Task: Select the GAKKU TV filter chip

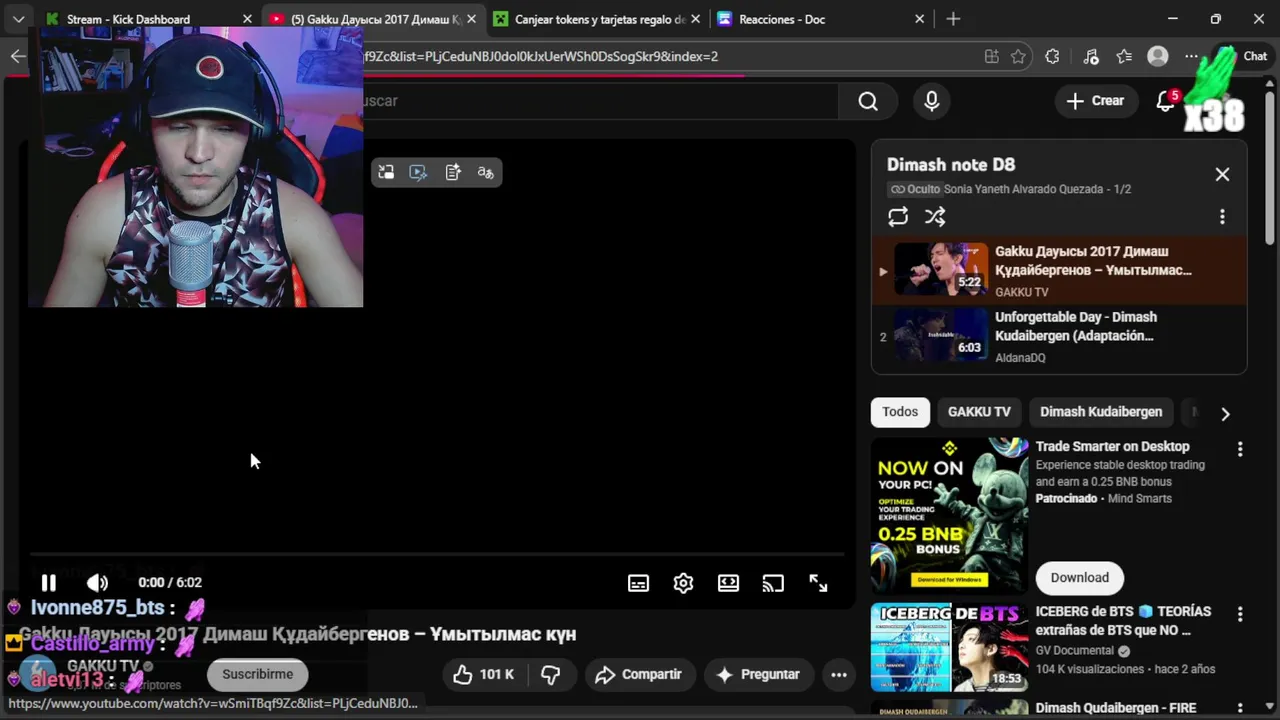Action: [979, 412]
